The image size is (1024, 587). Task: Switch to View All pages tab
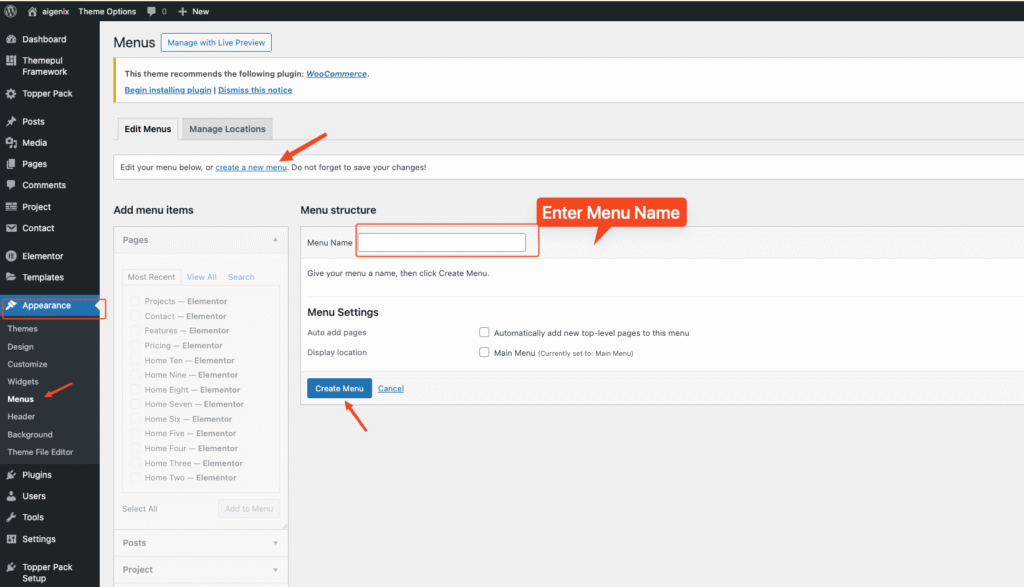click(201, 277)
